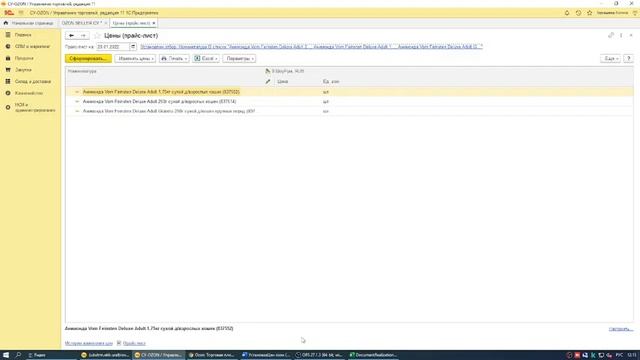
Task: Click the Настроить link at bottom right
Action: tap(620, 329)
